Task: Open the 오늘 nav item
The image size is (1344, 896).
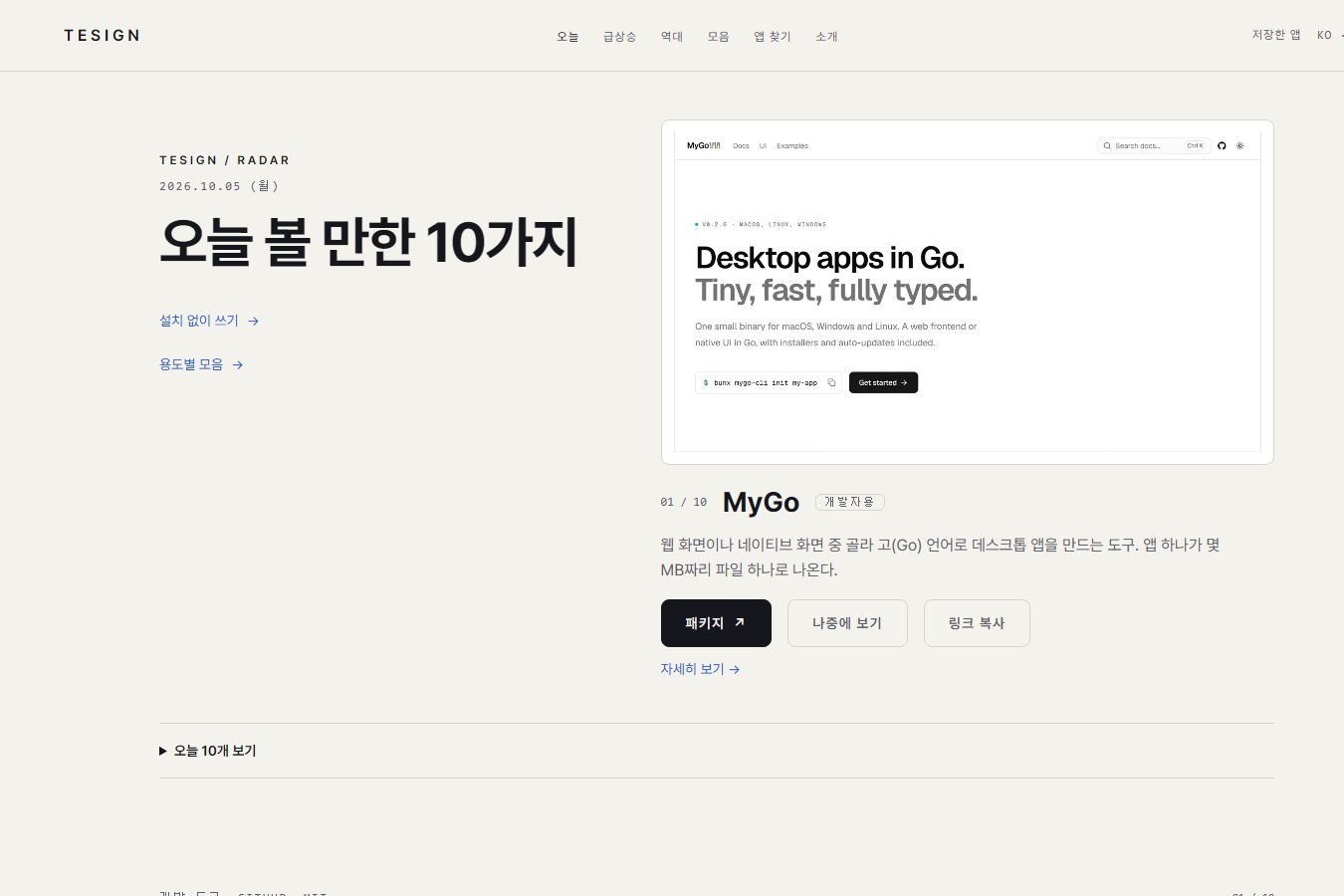Action: 567,37
